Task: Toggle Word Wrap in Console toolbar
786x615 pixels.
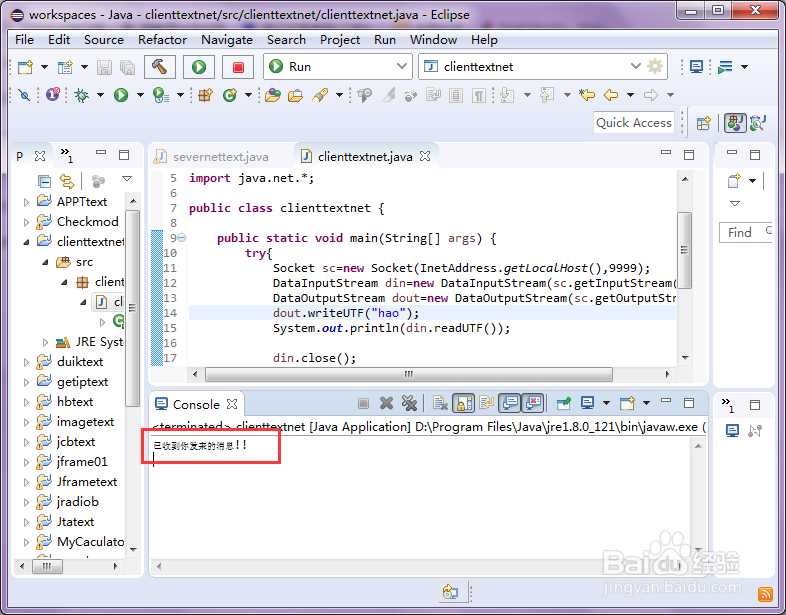Action: 487,403
